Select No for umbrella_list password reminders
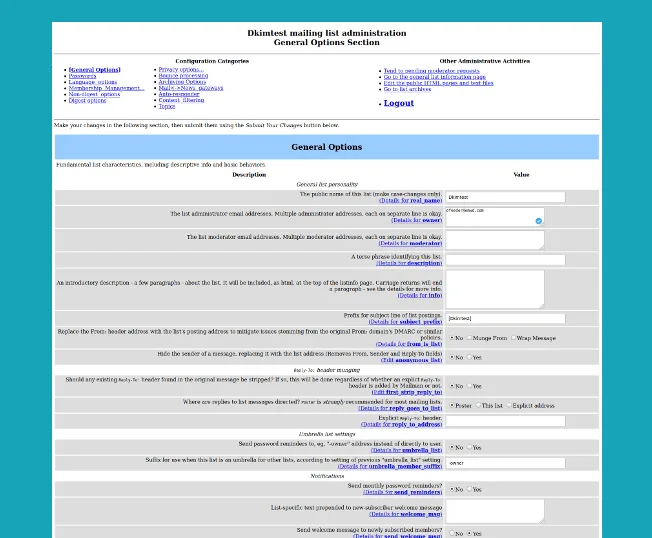Screen dimensions: 652x538 452,447
